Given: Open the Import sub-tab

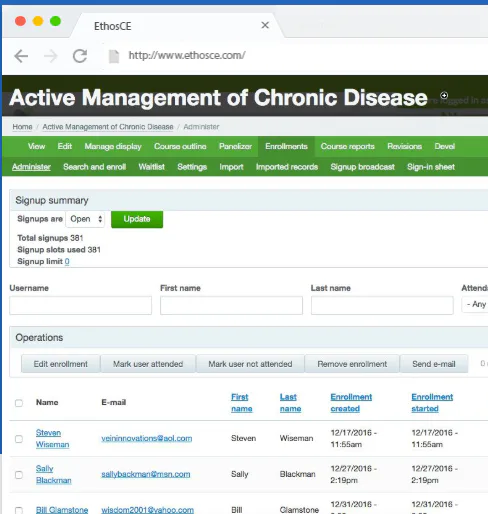Looking at the screenshot, I should 231,167.
